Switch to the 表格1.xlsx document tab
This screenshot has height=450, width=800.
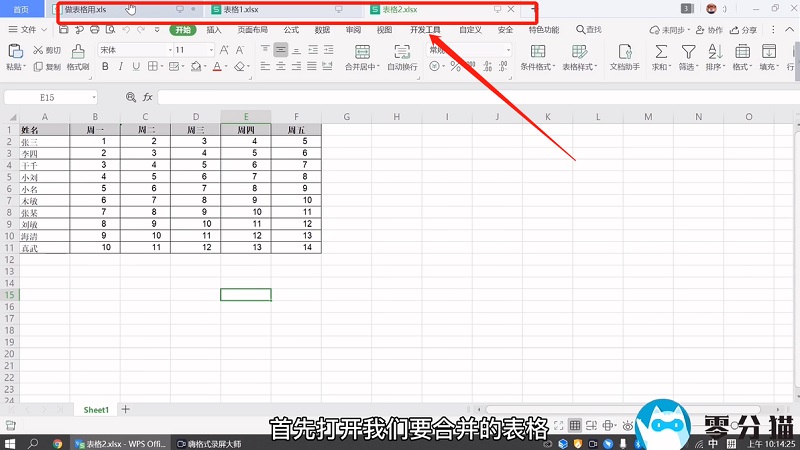click(x=240, y=9)
